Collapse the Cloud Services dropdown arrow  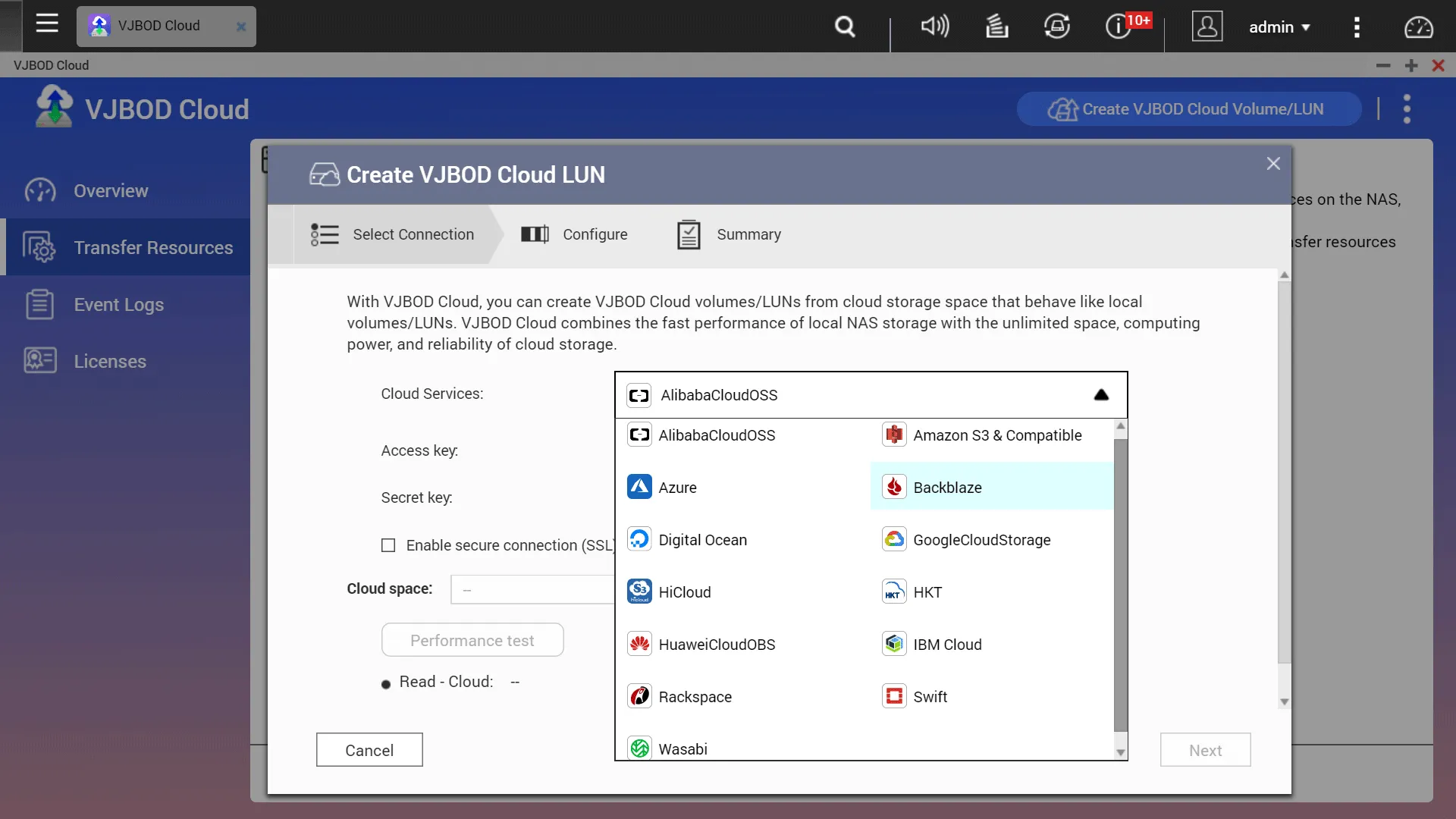pyautogui.click(x=1101, y=395)
